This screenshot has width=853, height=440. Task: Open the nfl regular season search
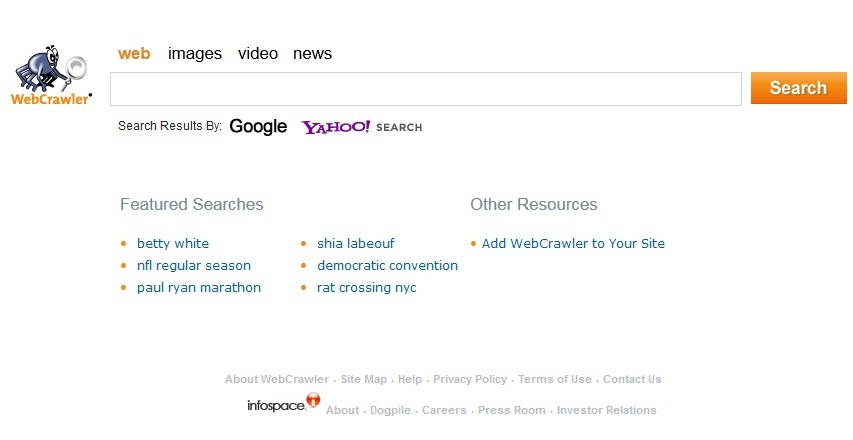point(194,266)
